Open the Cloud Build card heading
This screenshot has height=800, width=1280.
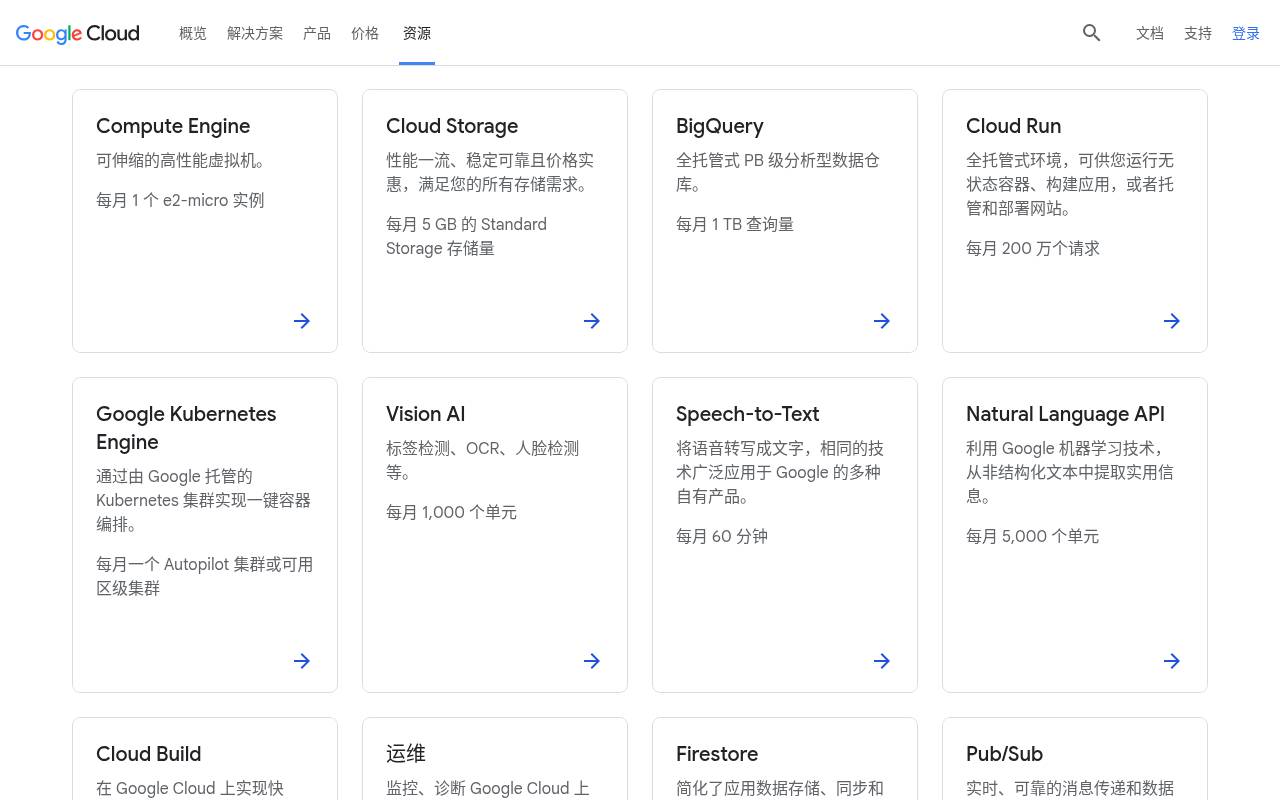click(x=149, y=754)
